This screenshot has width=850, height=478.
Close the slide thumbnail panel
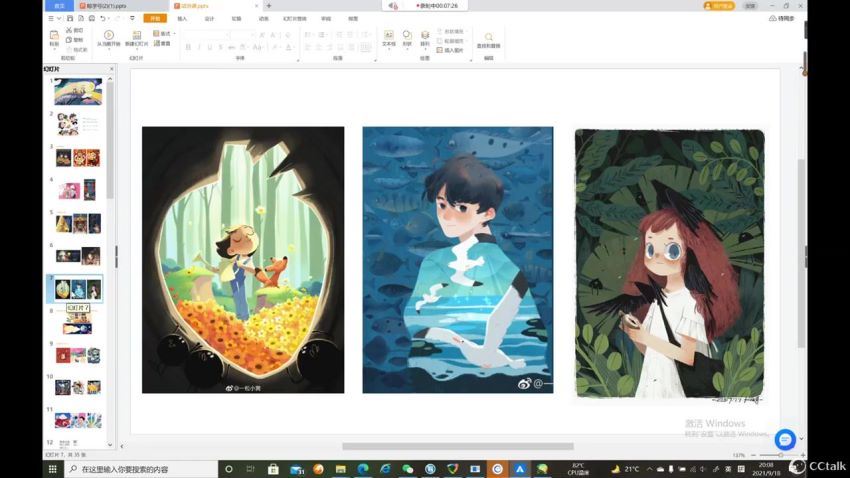[x=112, y=69]
